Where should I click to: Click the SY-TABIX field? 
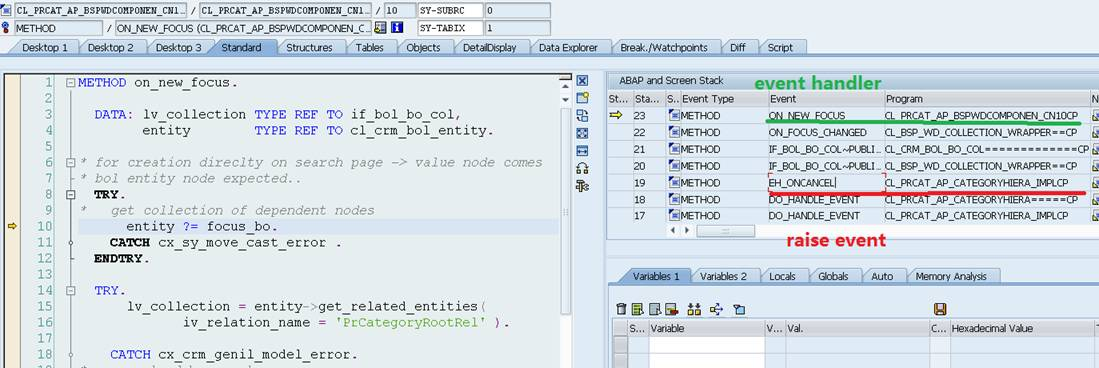click(450, 28)
